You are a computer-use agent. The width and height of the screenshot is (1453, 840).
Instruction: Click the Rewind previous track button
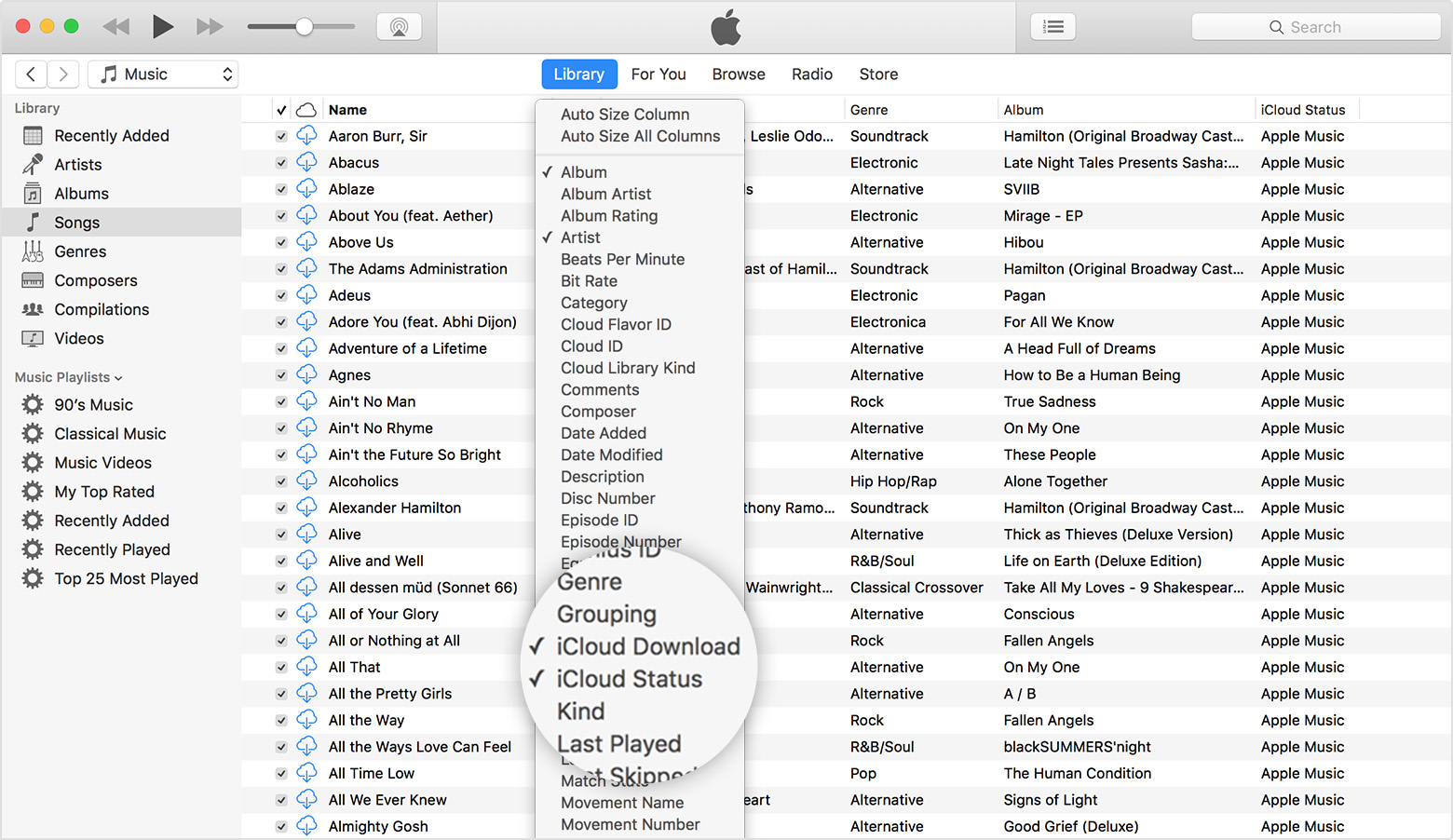click(x=116, y=27)
